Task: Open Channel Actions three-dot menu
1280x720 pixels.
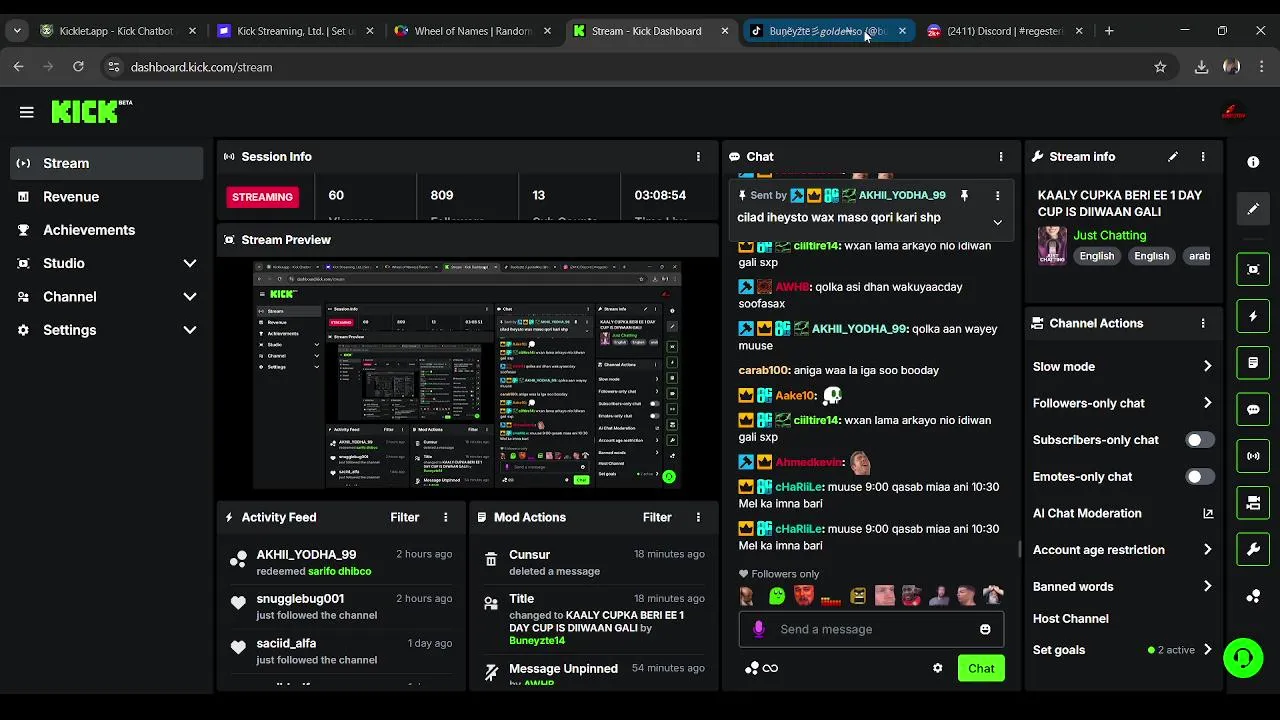Action: pyautogui.click(x=1203, y=324)
